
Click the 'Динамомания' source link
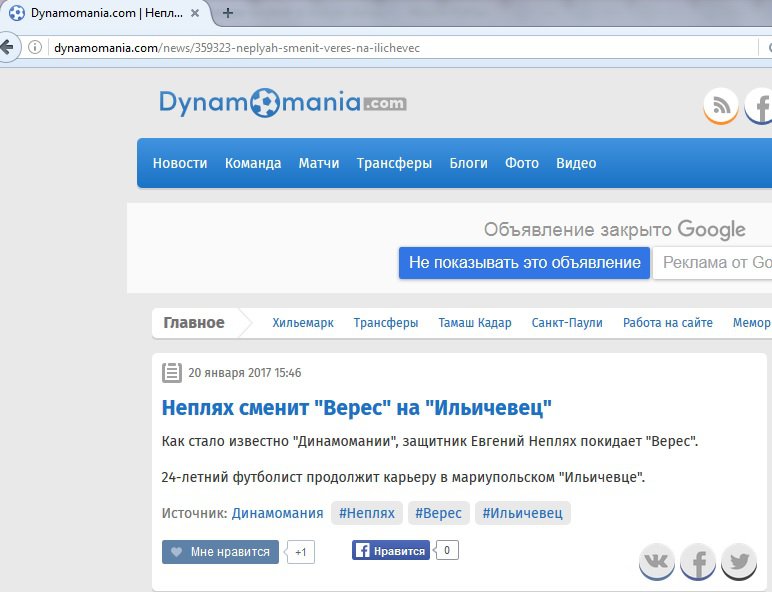(277, 513)
